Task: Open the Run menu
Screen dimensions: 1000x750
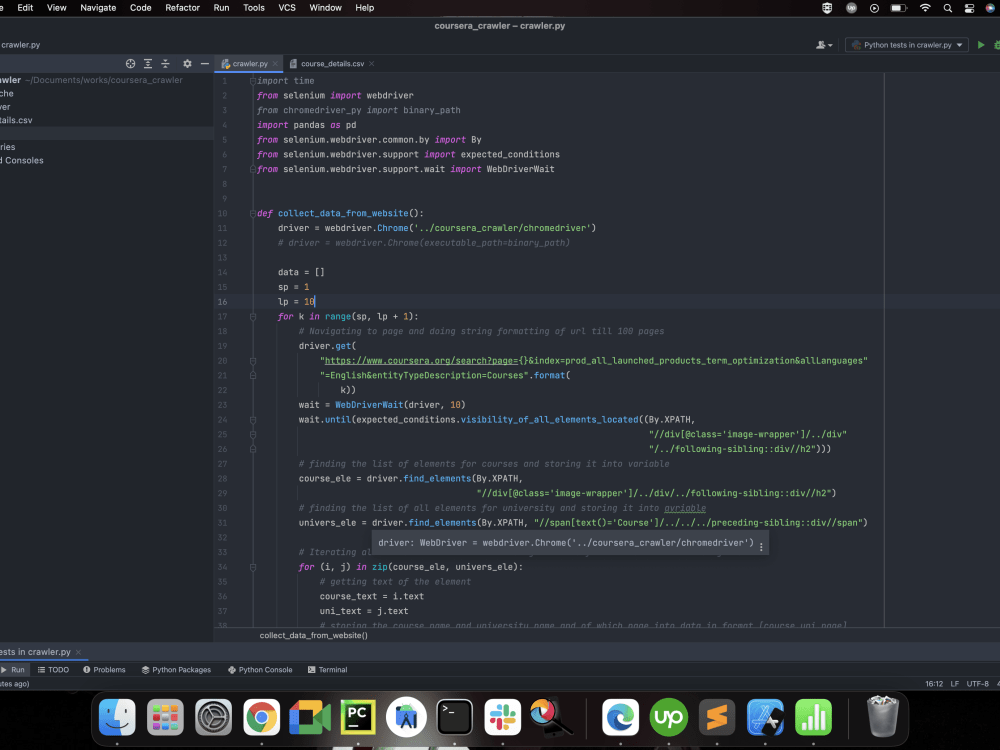Action: [x=221, y=8]
